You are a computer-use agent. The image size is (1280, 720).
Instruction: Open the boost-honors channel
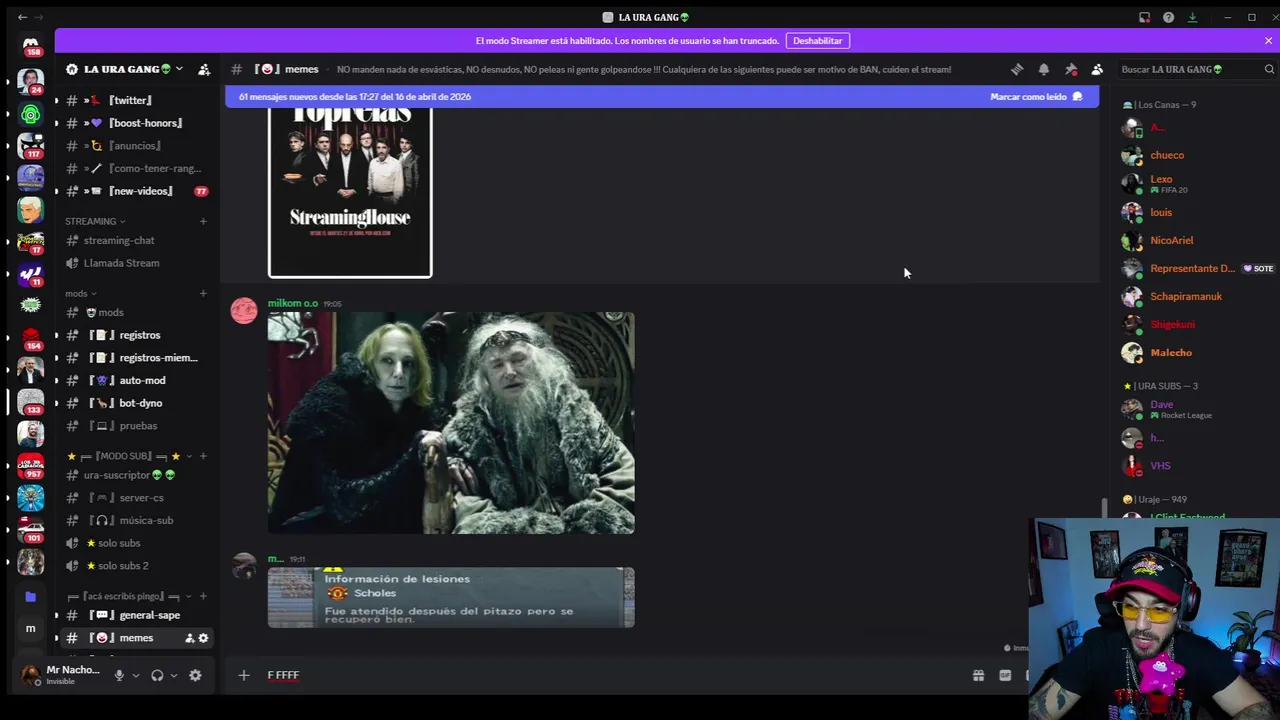coord(137,123)
